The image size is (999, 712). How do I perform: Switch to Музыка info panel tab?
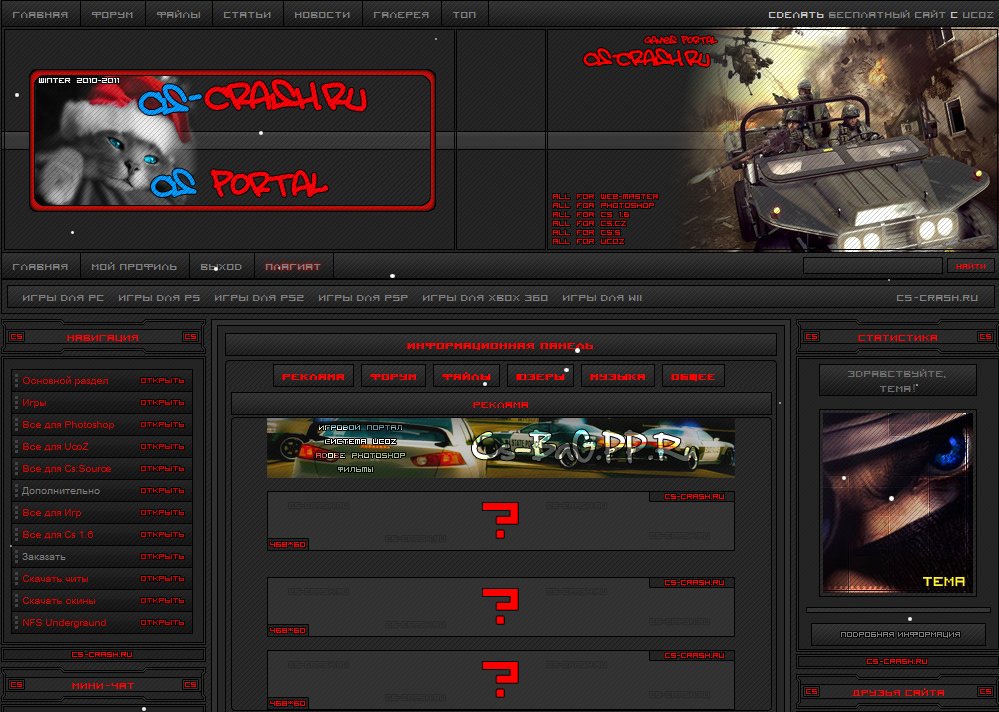(617, 376)
